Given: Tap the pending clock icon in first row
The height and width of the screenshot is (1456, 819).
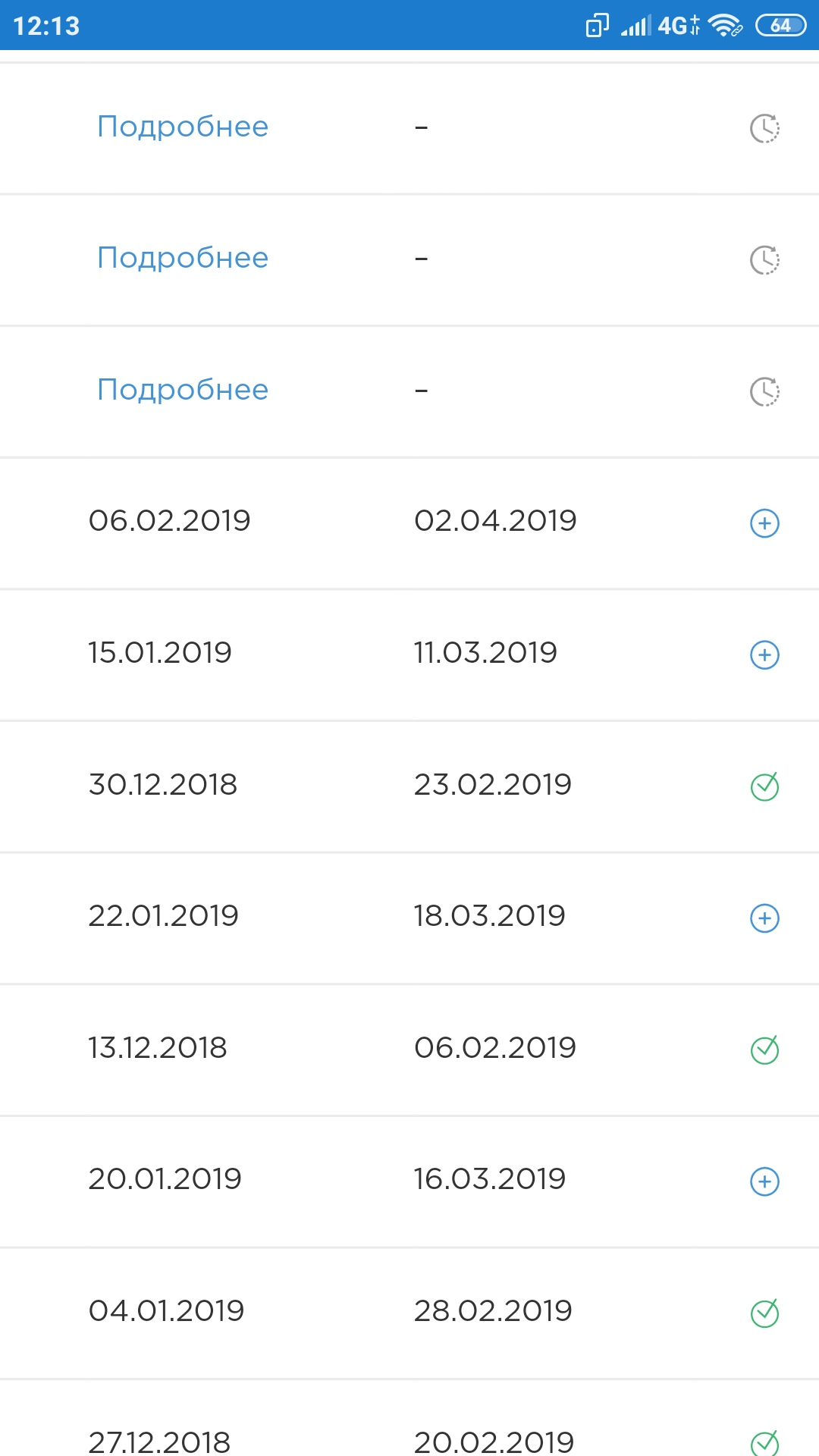Looking at the screenshot, I should (764, 128).
